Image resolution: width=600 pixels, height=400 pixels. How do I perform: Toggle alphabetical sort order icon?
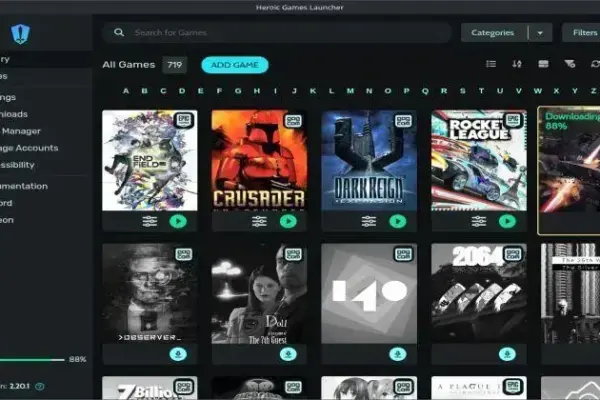(517, 64)
